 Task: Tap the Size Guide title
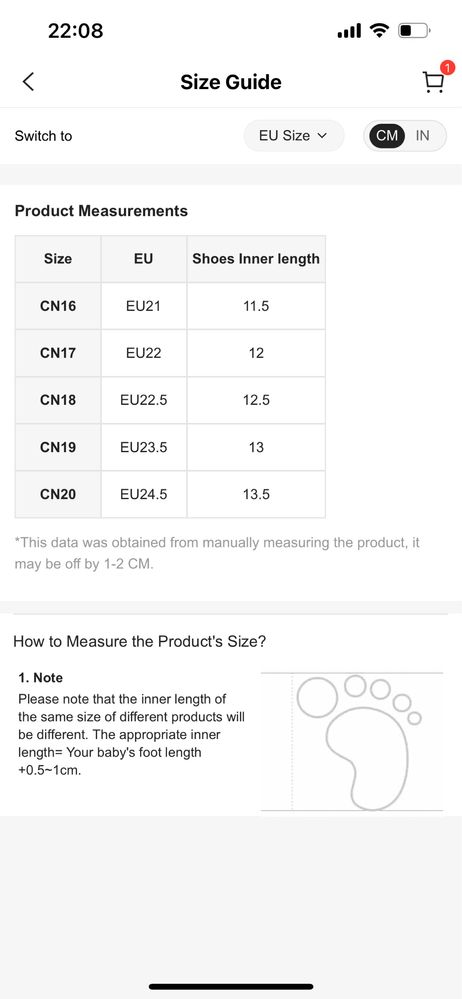(x=231, y=82)
